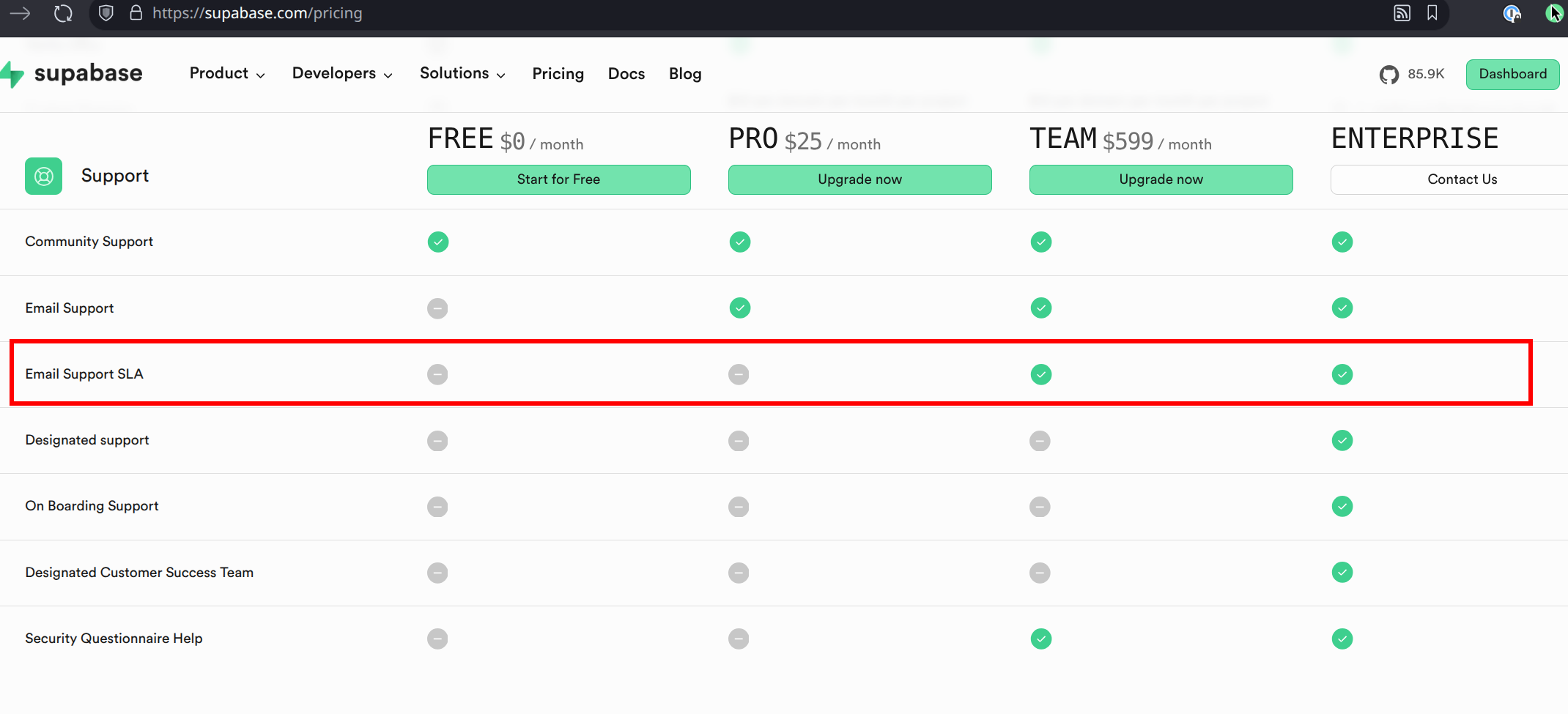The width and height of the screenshot is (1568, 714).
Task: Click the On Boarding Support dash for FREE
Action: coord(437,507)
